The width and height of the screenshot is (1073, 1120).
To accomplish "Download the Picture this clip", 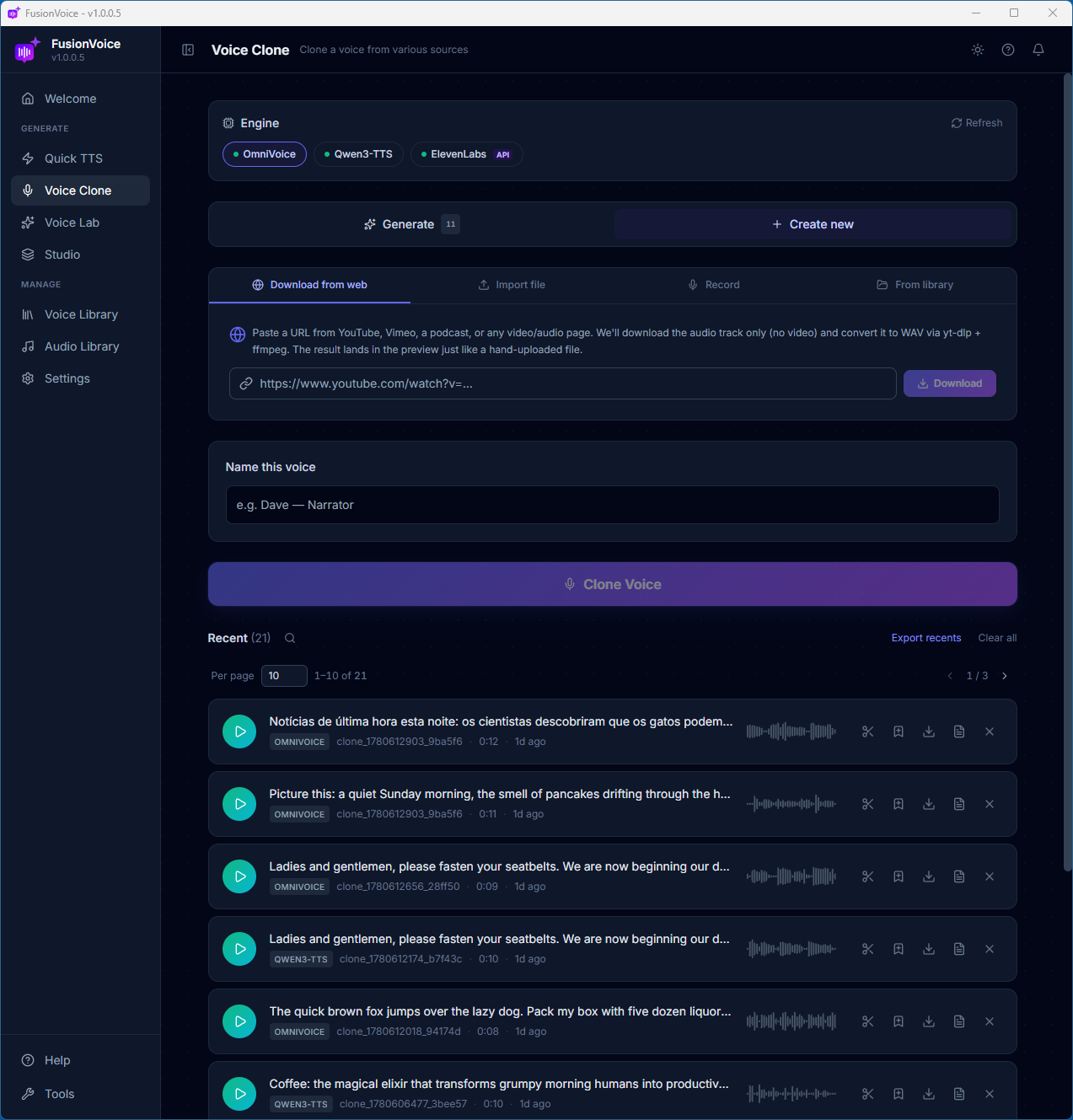I will tap(929, 804).
